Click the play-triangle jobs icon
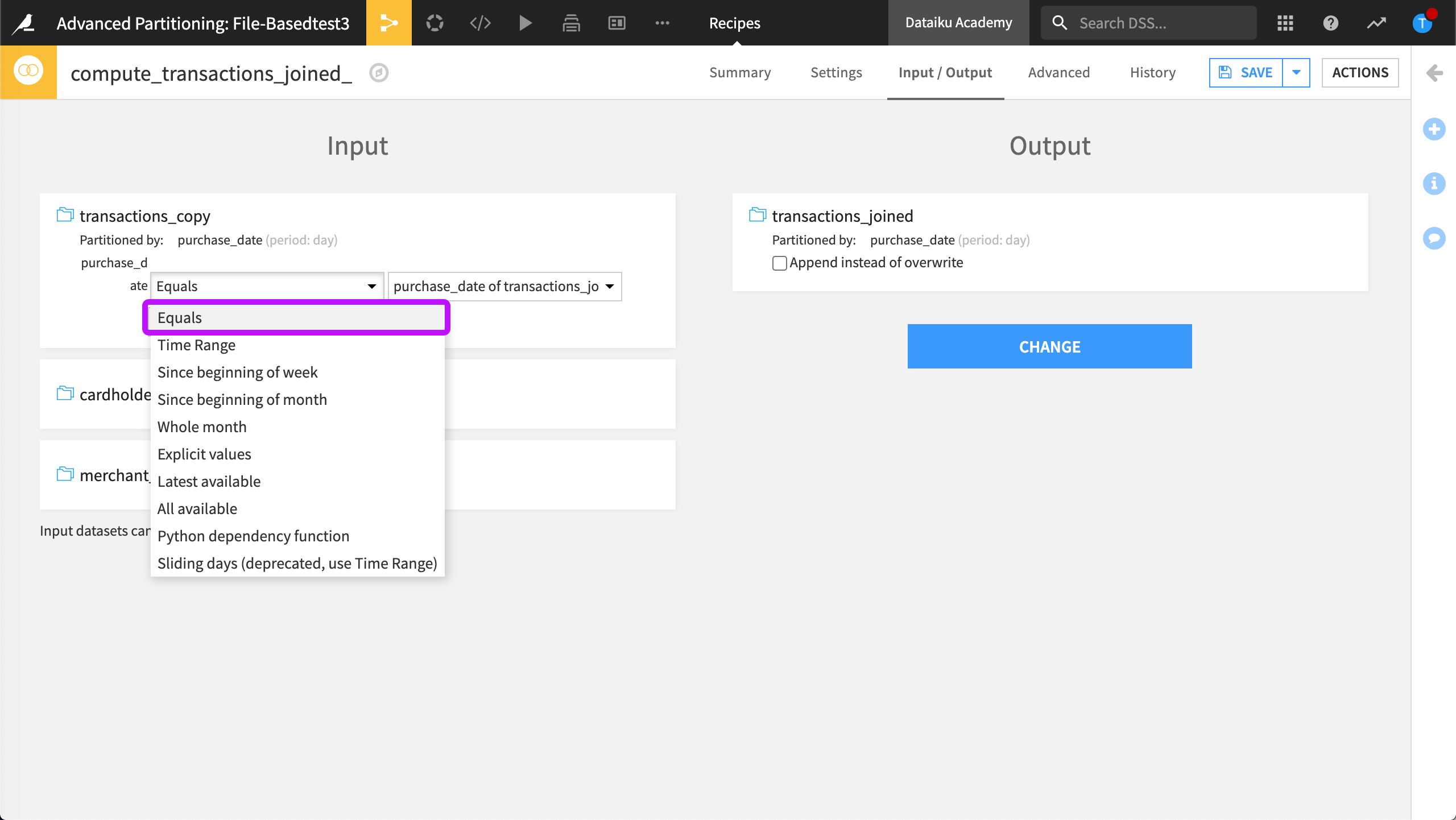This screenshot has width=1456, height=820. (525, 23)
